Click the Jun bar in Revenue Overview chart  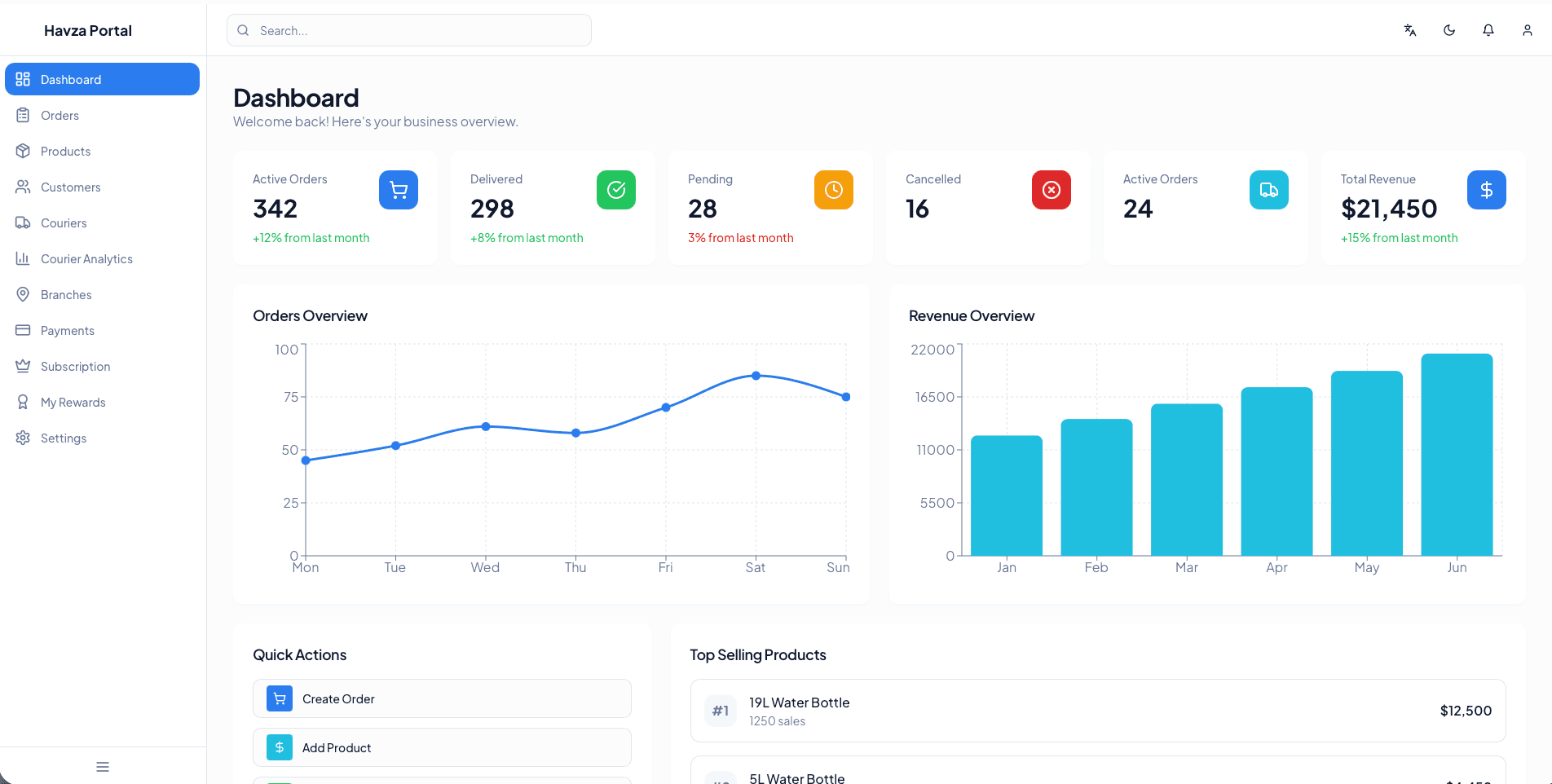click(1457, 452)
